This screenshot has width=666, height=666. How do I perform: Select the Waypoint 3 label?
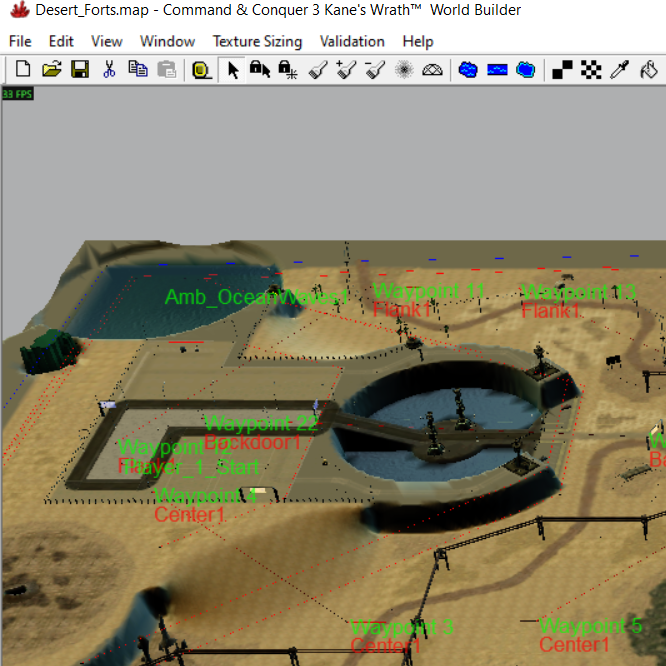[402, 627]
